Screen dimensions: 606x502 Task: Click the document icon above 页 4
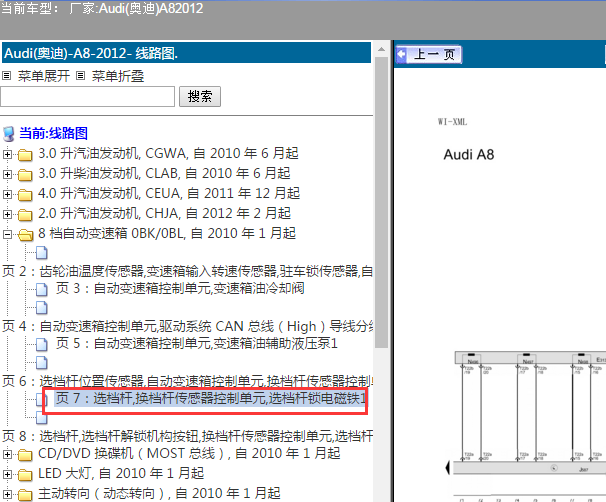click(x=42, y=308)
